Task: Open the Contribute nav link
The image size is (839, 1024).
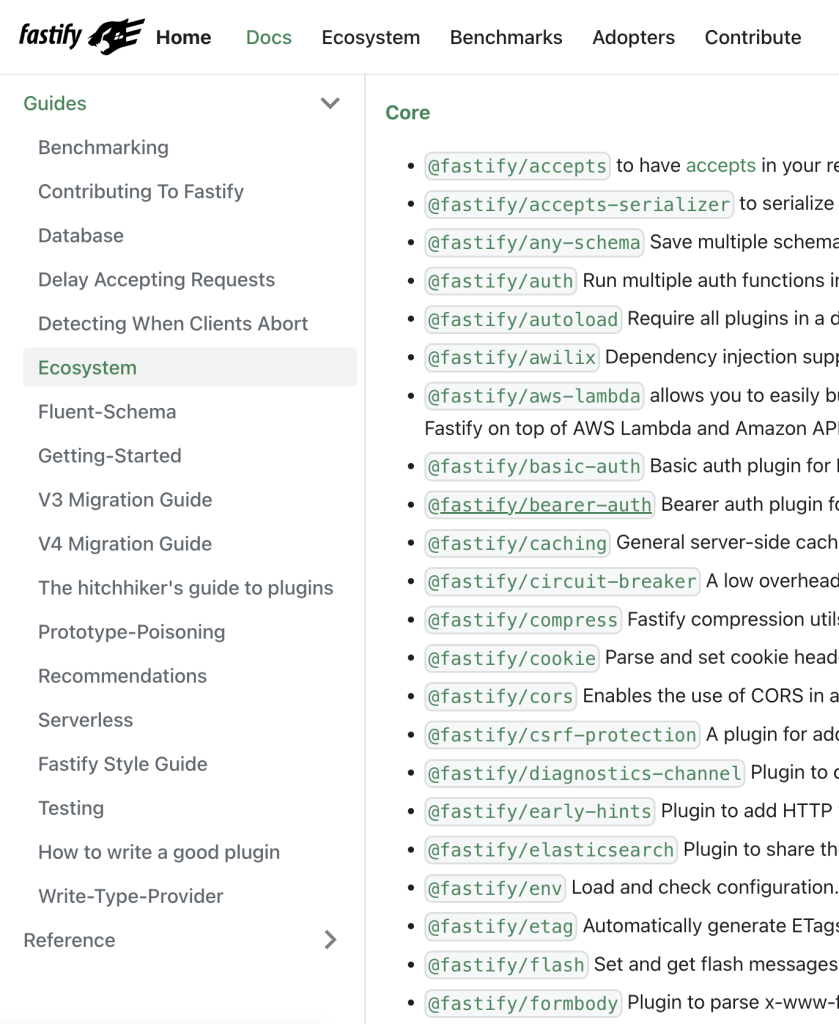Action: click(752, 37)
